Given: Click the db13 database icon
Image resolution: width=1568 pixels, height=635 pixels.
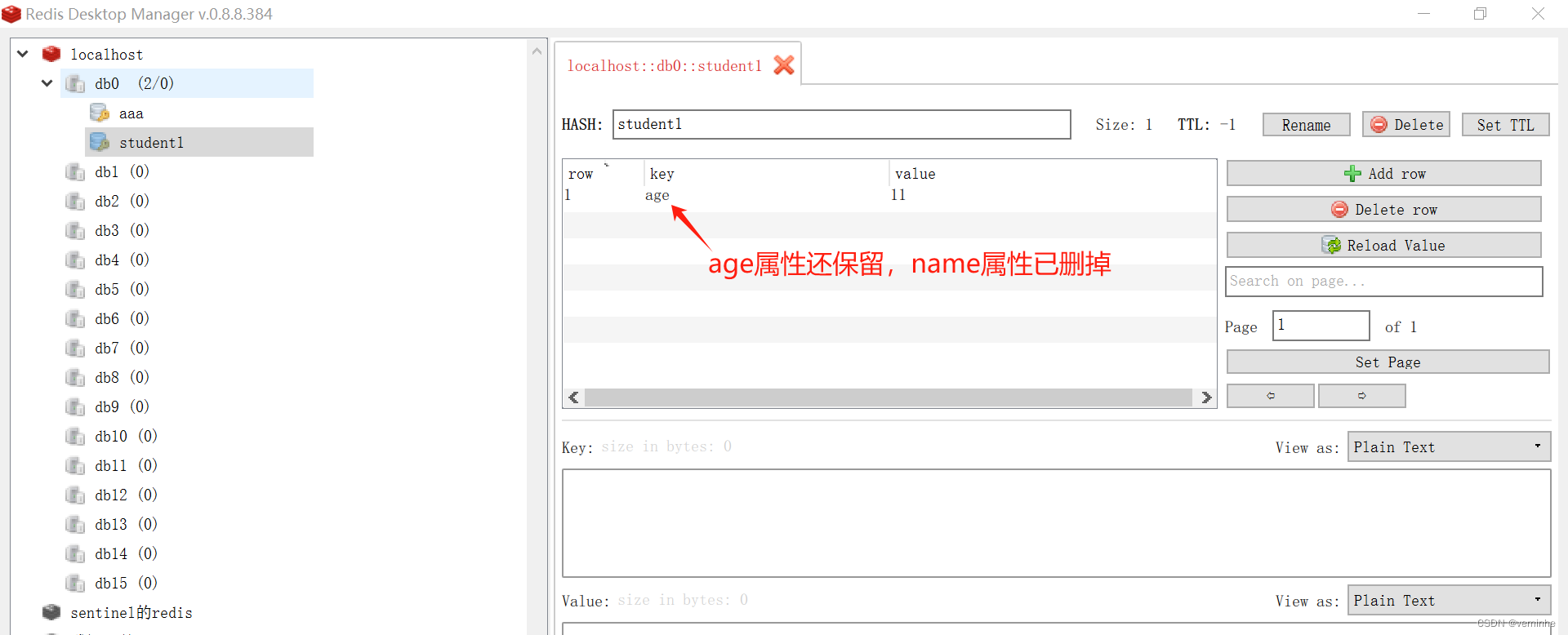Looking at the screenshot, I should tap(75, 524).
